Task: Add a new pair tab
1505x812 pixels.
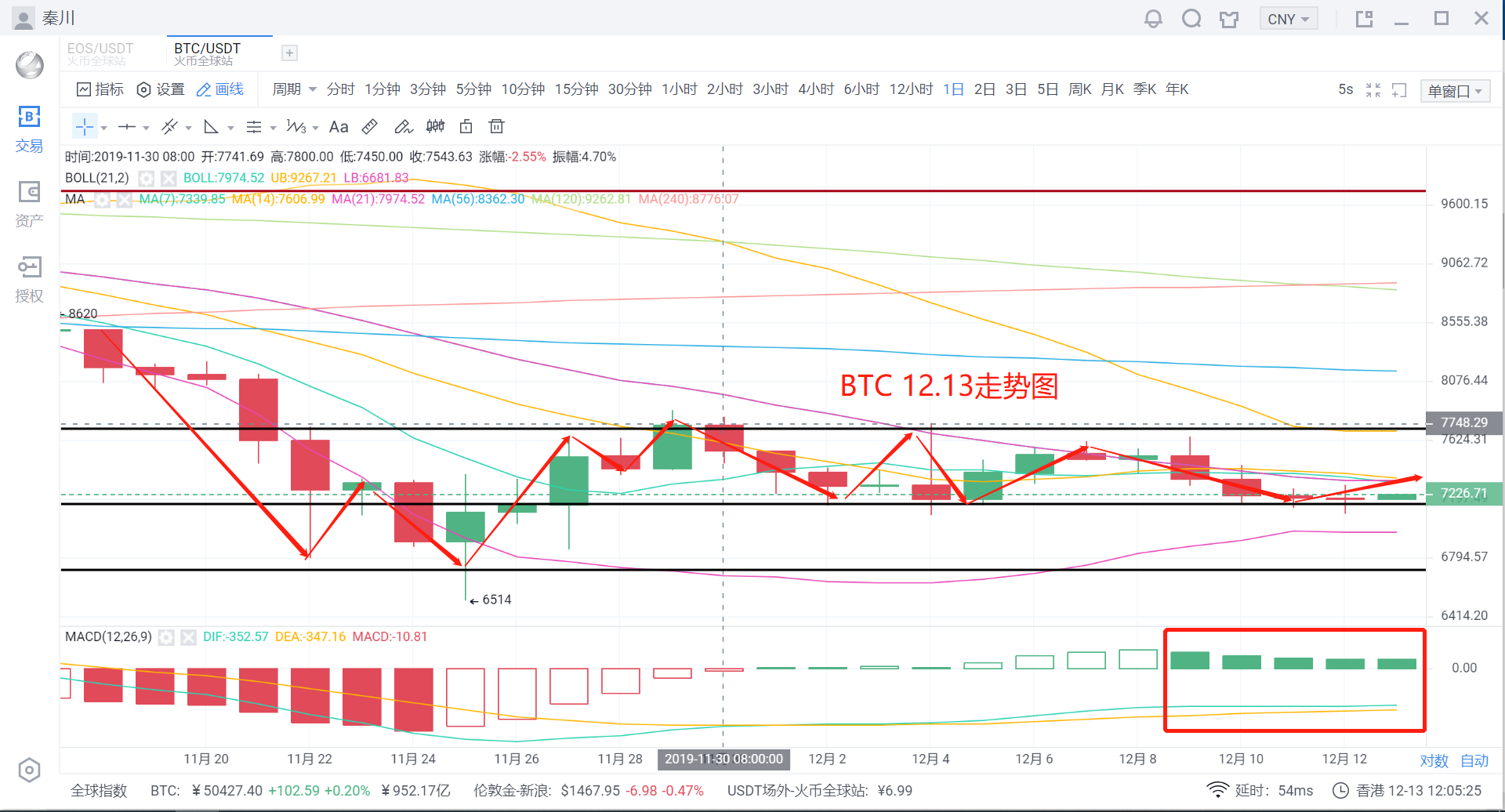Action: pyautogui.click(x=290, y=53)
